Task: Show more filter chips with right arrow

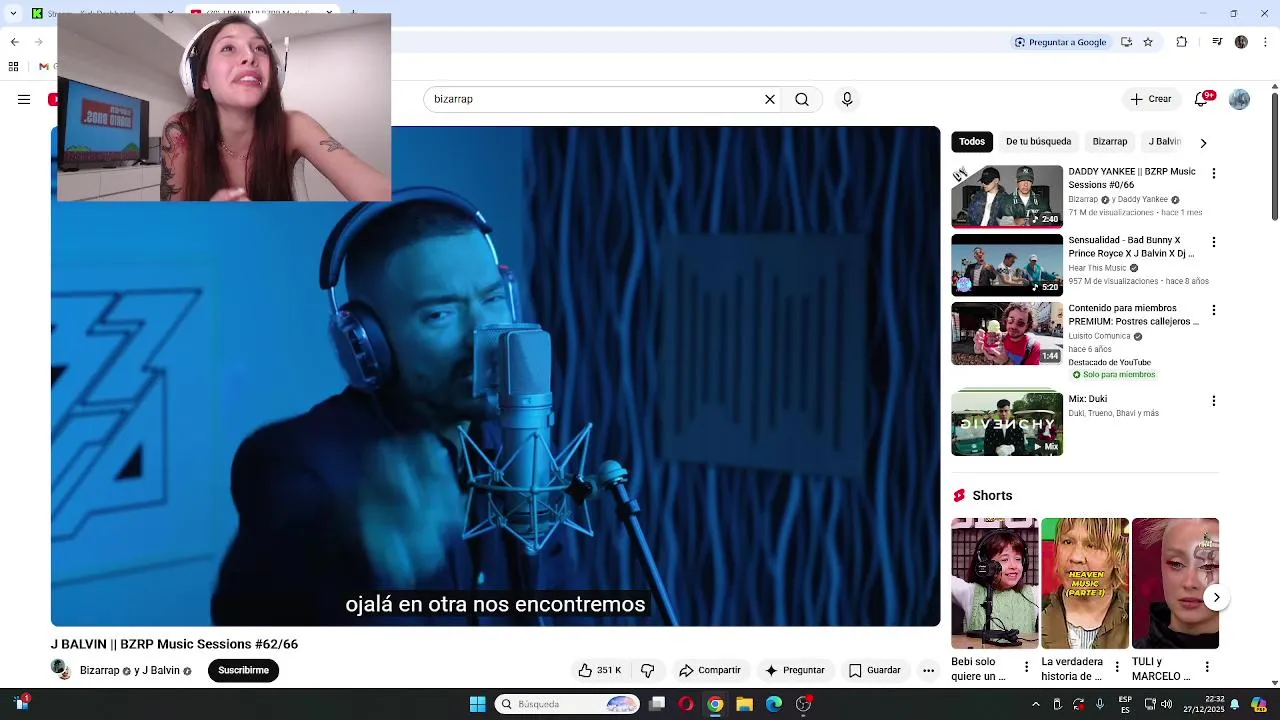Action: pyautogui.click(x=1203, y=143)
